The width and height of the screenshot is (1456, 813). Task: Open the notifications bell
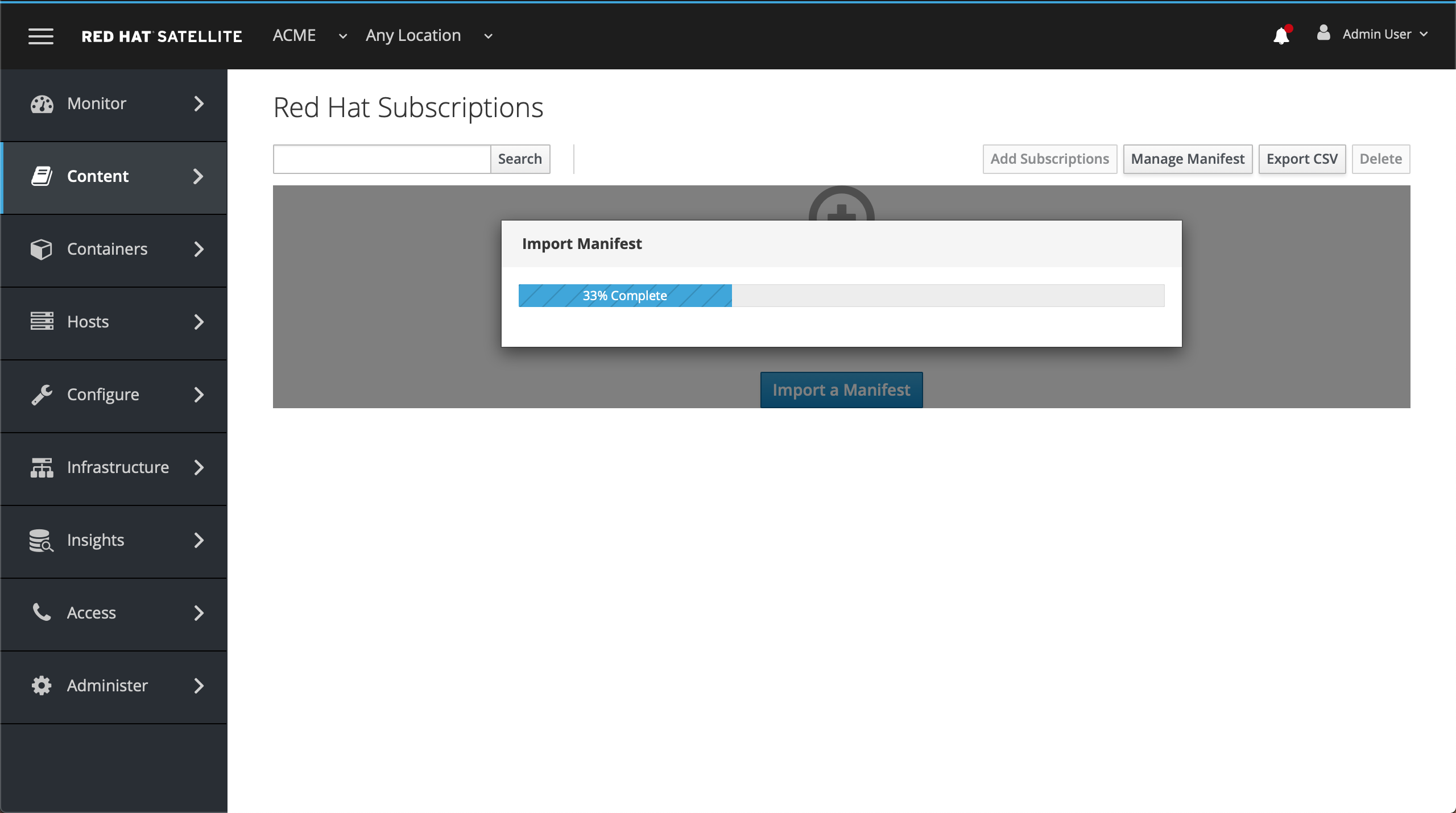coord(1281,35)
